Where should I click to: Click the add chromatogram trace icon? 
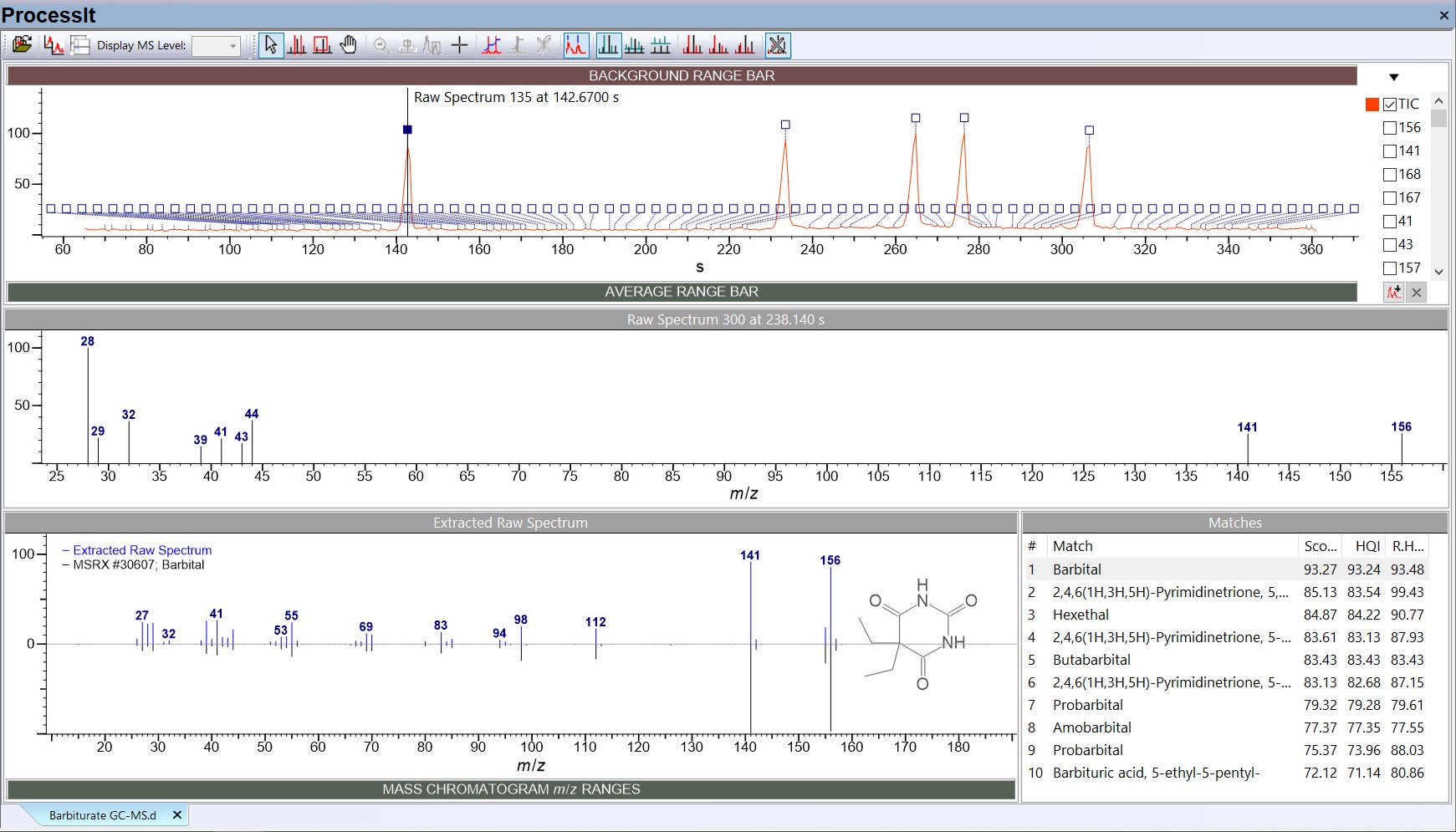pyautogui.click(x=1393, y=292)
